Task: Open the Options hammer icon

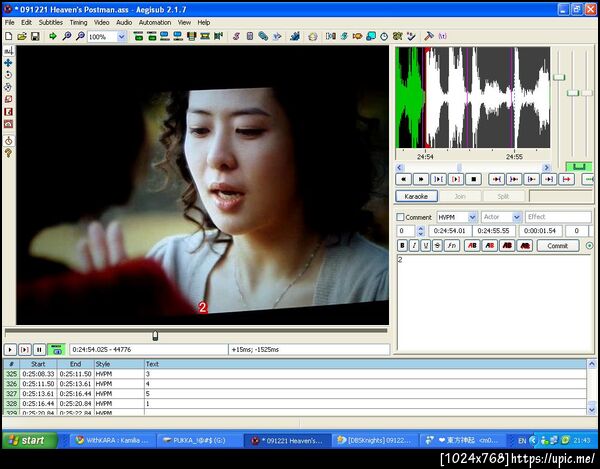Action: [x=429, y=36]
